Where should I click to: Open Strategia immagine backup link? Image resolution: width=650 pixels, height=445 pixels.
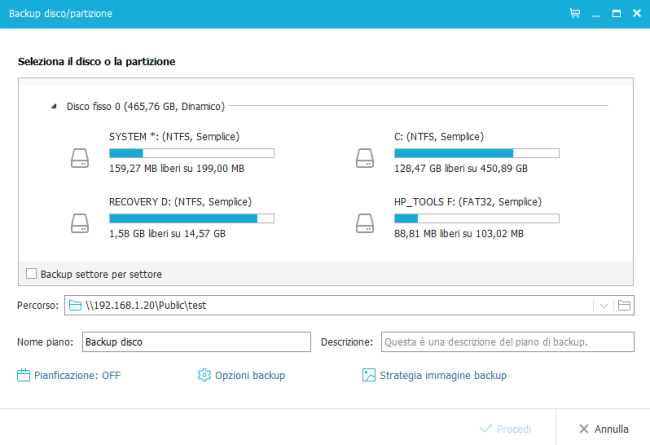[442, 375]
